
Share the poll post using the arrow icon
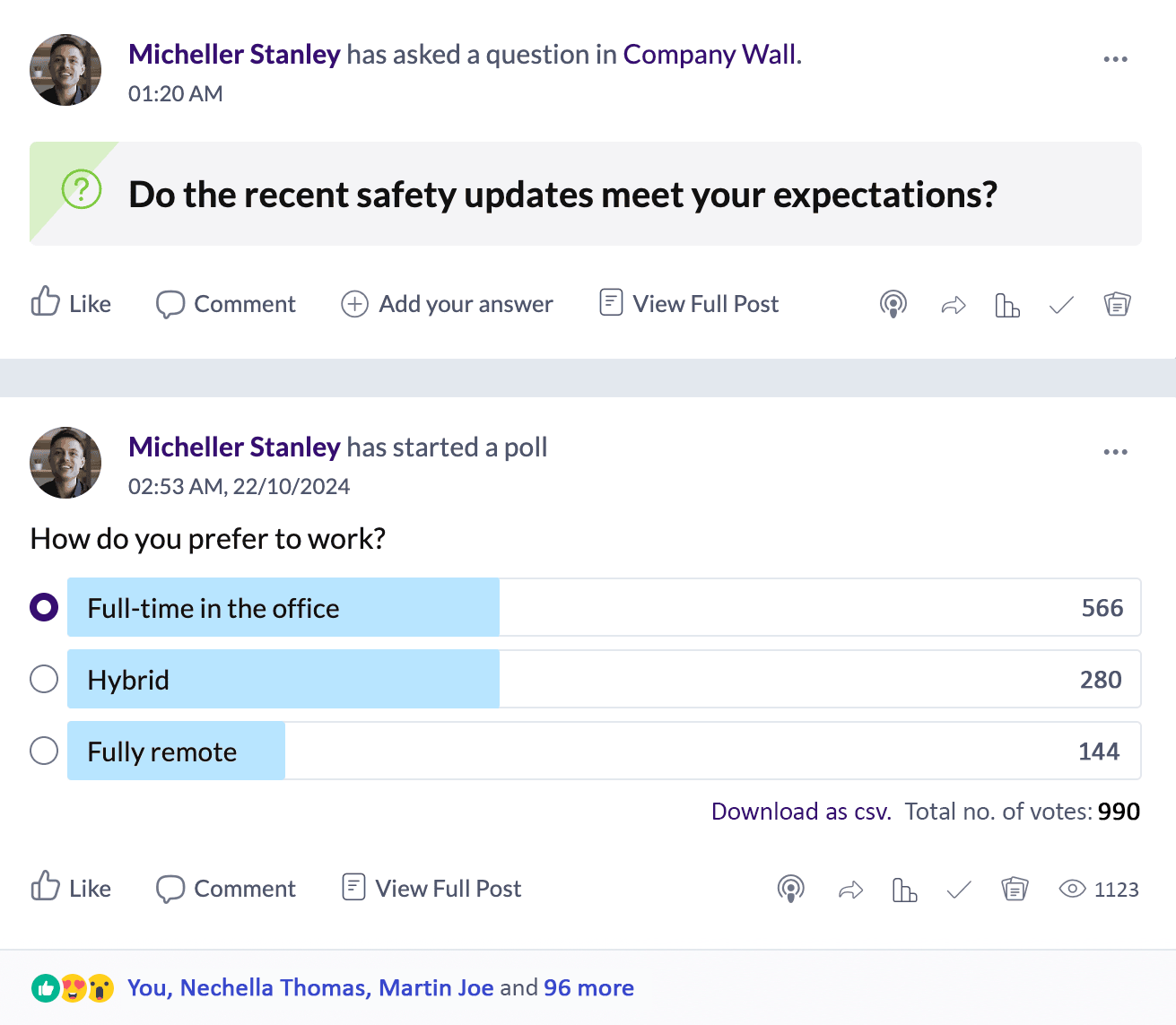(x=850, y=890)
